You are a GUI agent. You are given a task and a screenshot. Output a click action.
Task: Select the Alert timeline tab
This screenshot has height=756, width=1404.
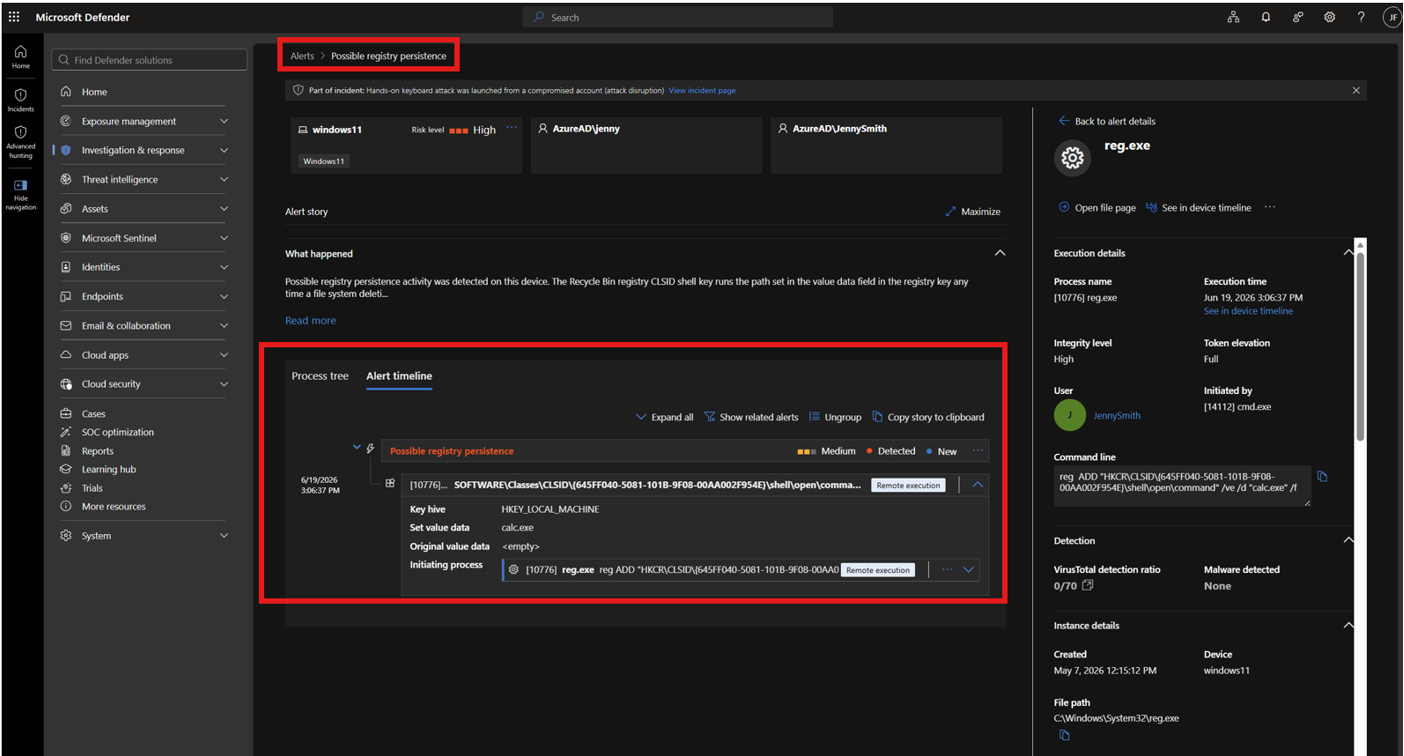[399, 376]
